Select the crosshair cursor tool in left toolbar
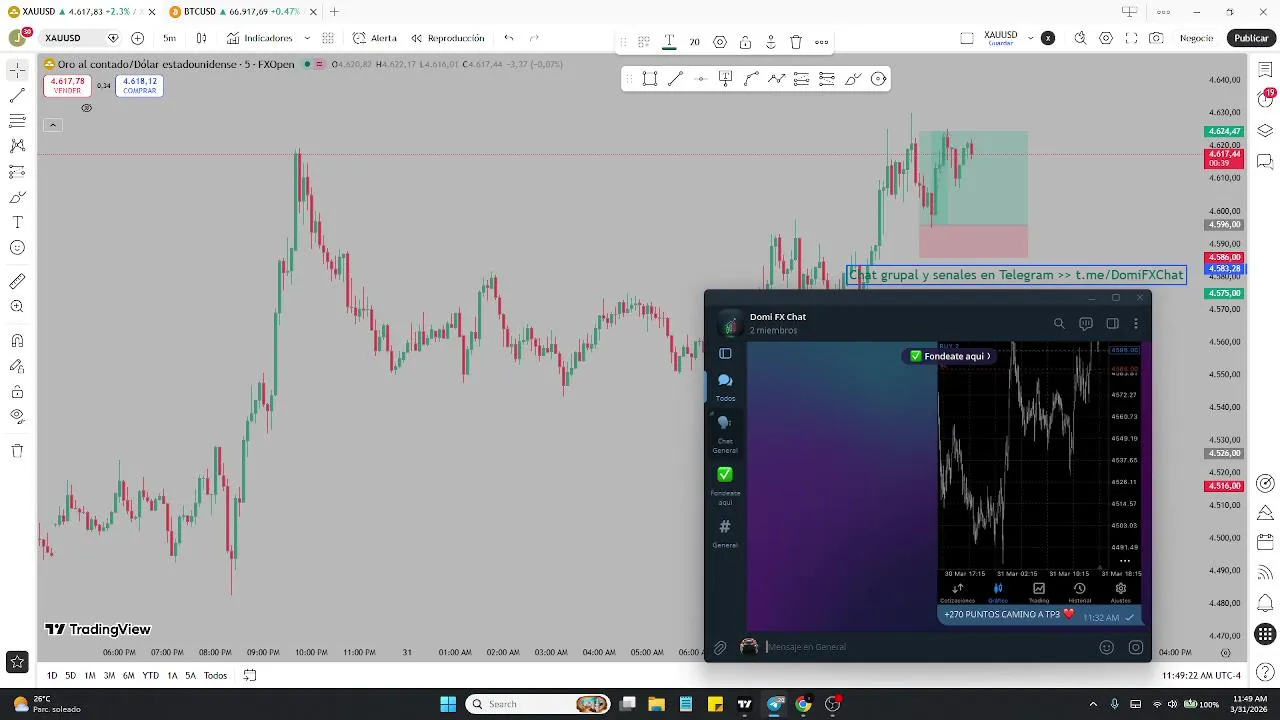1280x720 pixels. 17,70
